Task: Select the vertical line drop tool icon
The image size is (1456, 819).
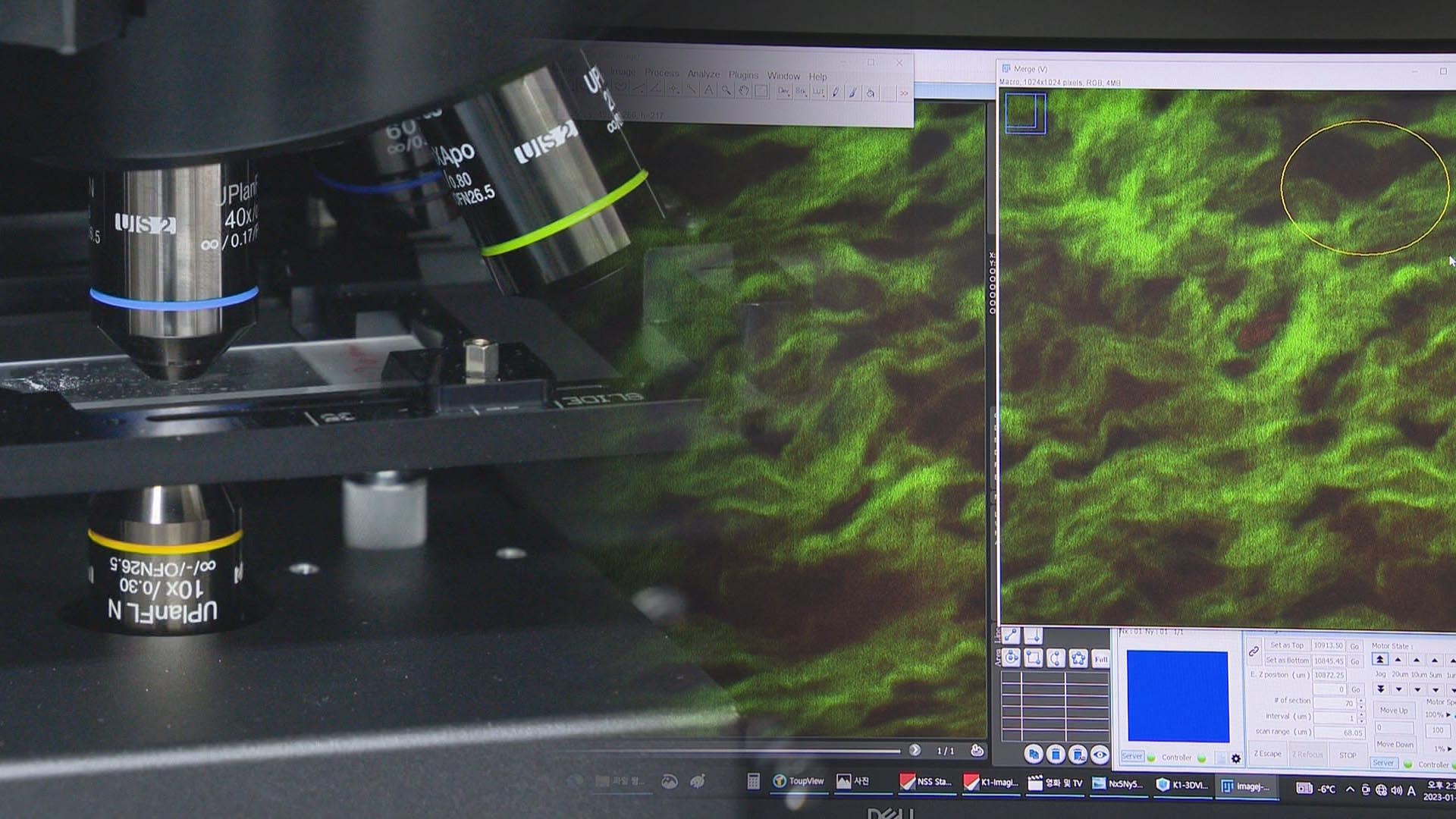Action: pyautogui.click(x=1033, y=636)
